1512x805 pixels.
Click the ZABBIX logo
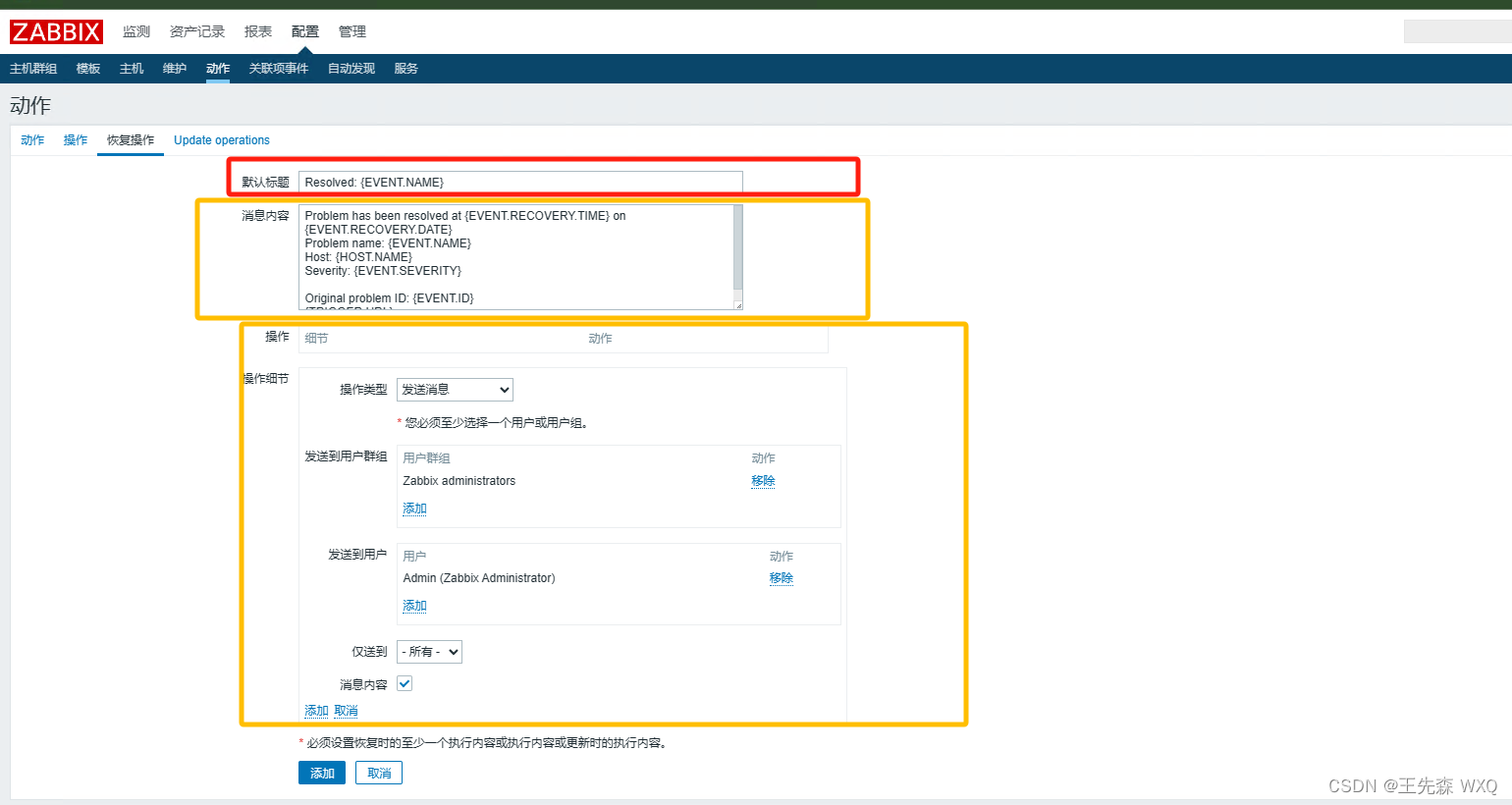point(56,31)
